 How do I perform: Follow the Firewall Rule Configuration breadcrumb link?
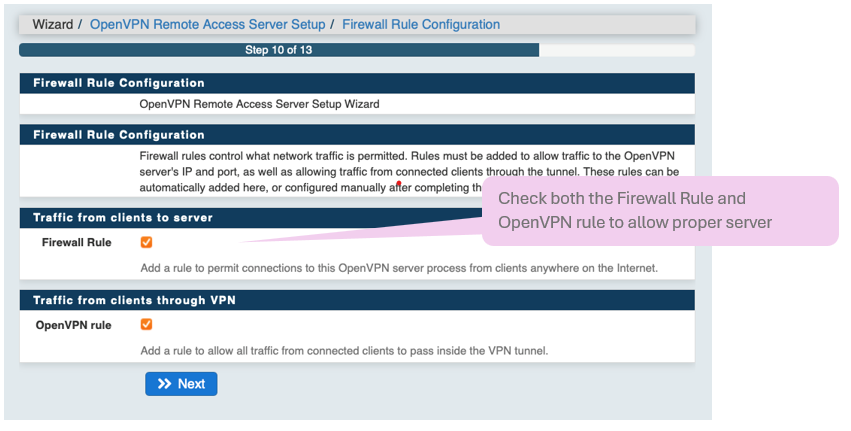(x=421, y=24)
